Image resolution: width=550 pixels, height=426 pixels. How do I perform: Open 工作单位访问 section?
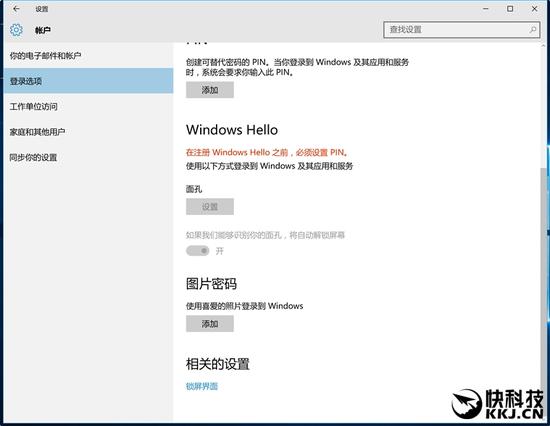point(88,106)
